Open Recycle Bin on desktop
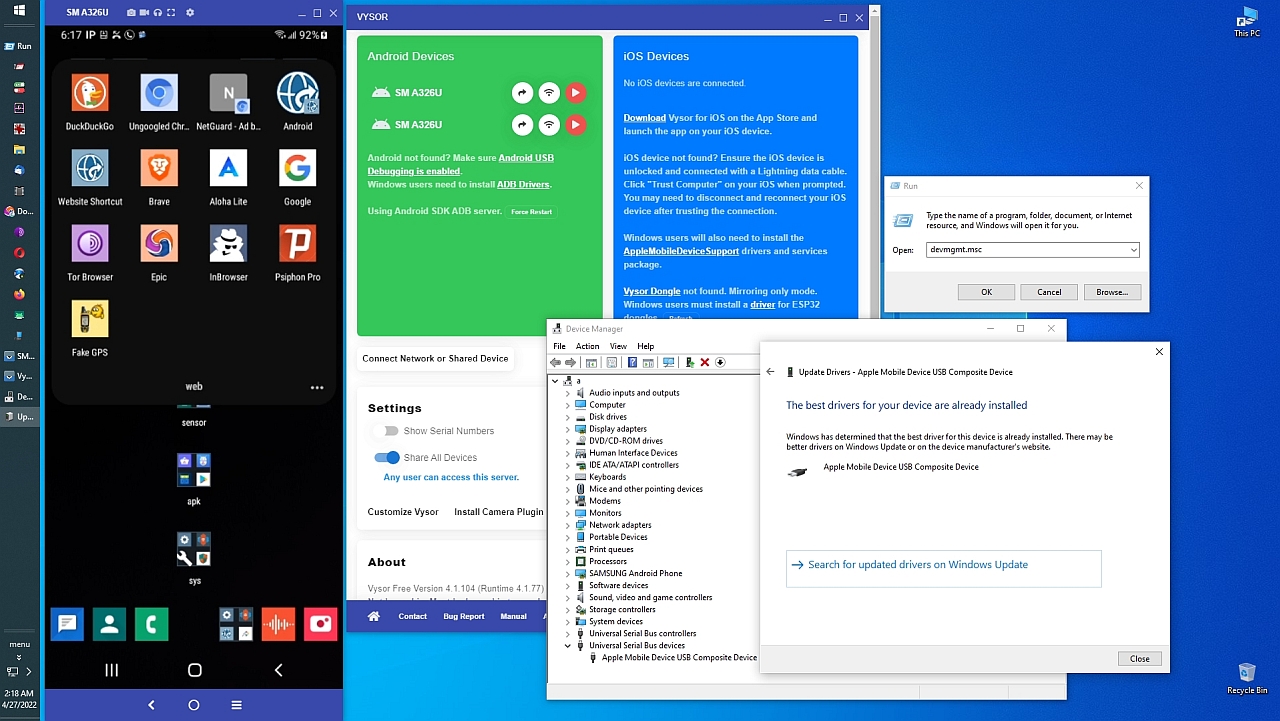 1247,678
